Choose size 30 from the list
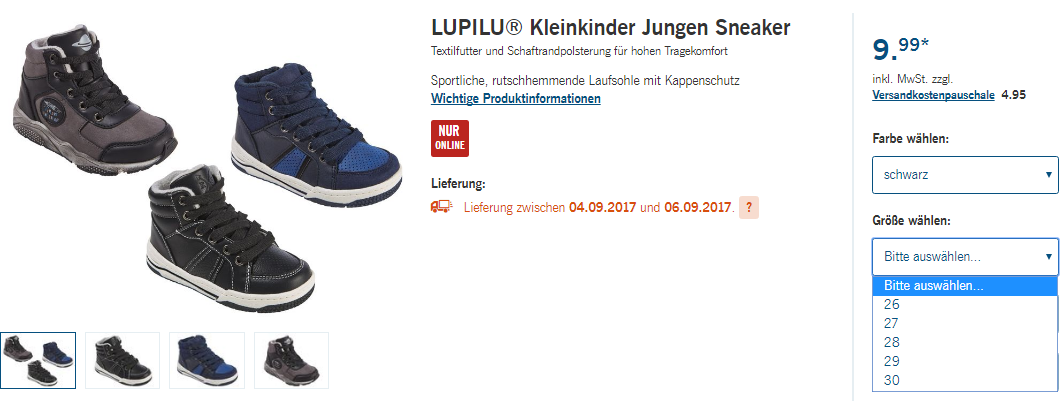 965,381
